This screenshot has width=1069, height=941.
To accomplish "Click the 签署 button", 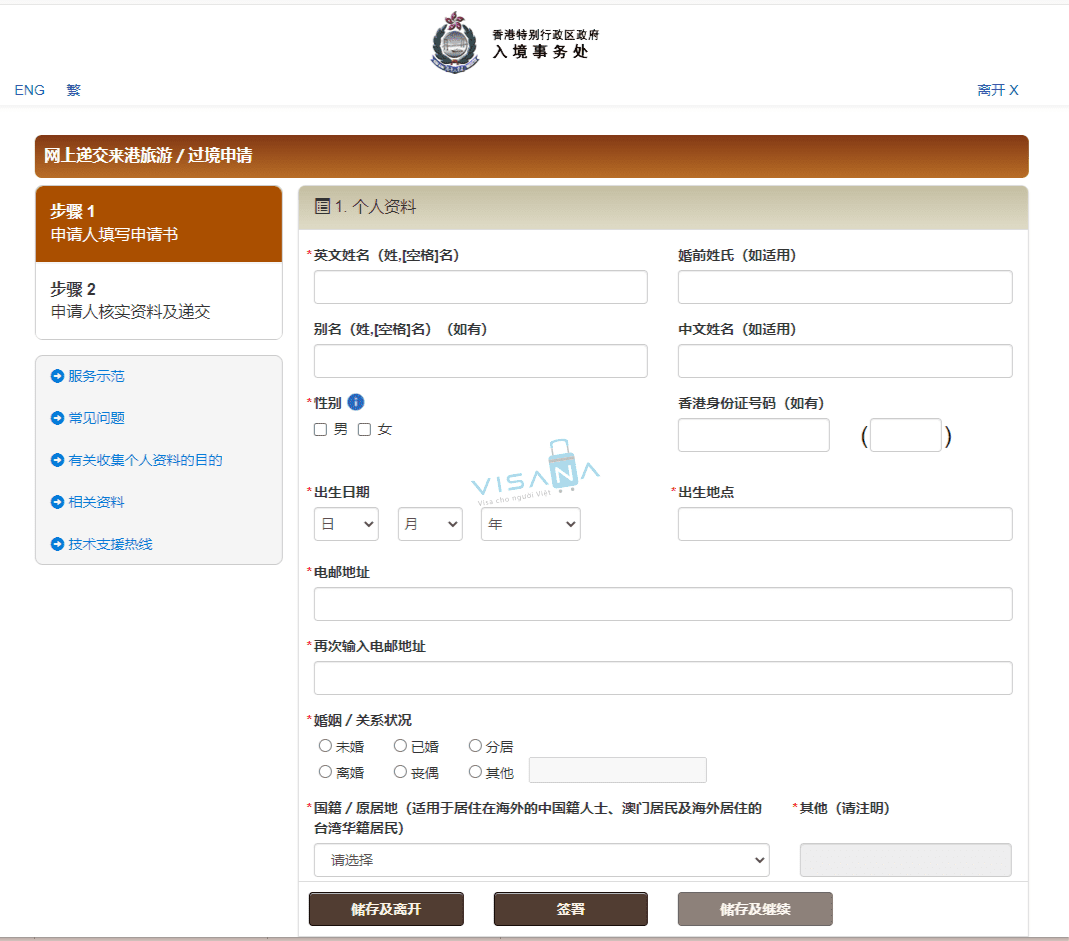I will pyautogui.click(x=570, y=909).
